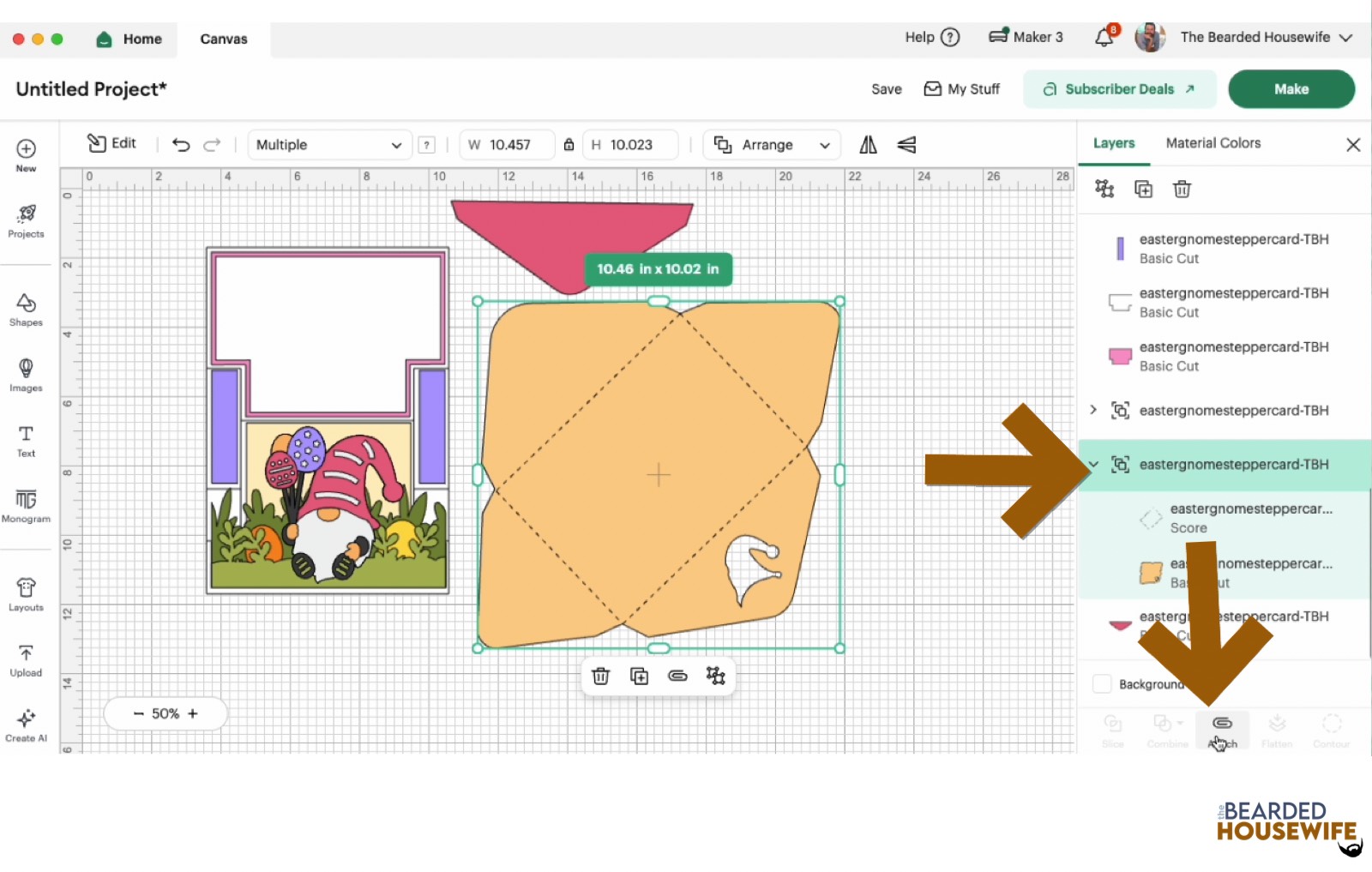Click the Undo arrow
The height and width of the screenshot is (872, 1372).
pyautogui.click(x=181, y=145)
